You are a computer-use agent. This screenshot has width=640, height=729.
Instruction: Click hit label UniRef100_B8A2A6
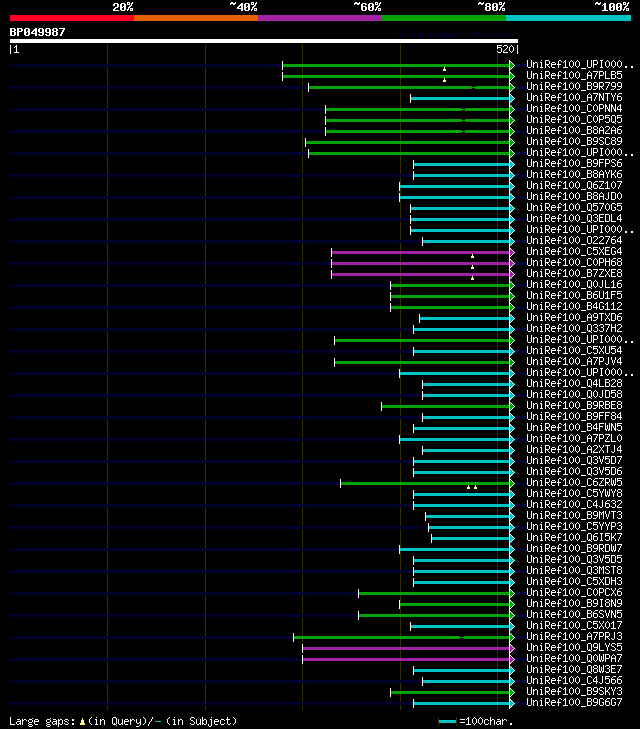pyautogui.click(x=574, y=131)
